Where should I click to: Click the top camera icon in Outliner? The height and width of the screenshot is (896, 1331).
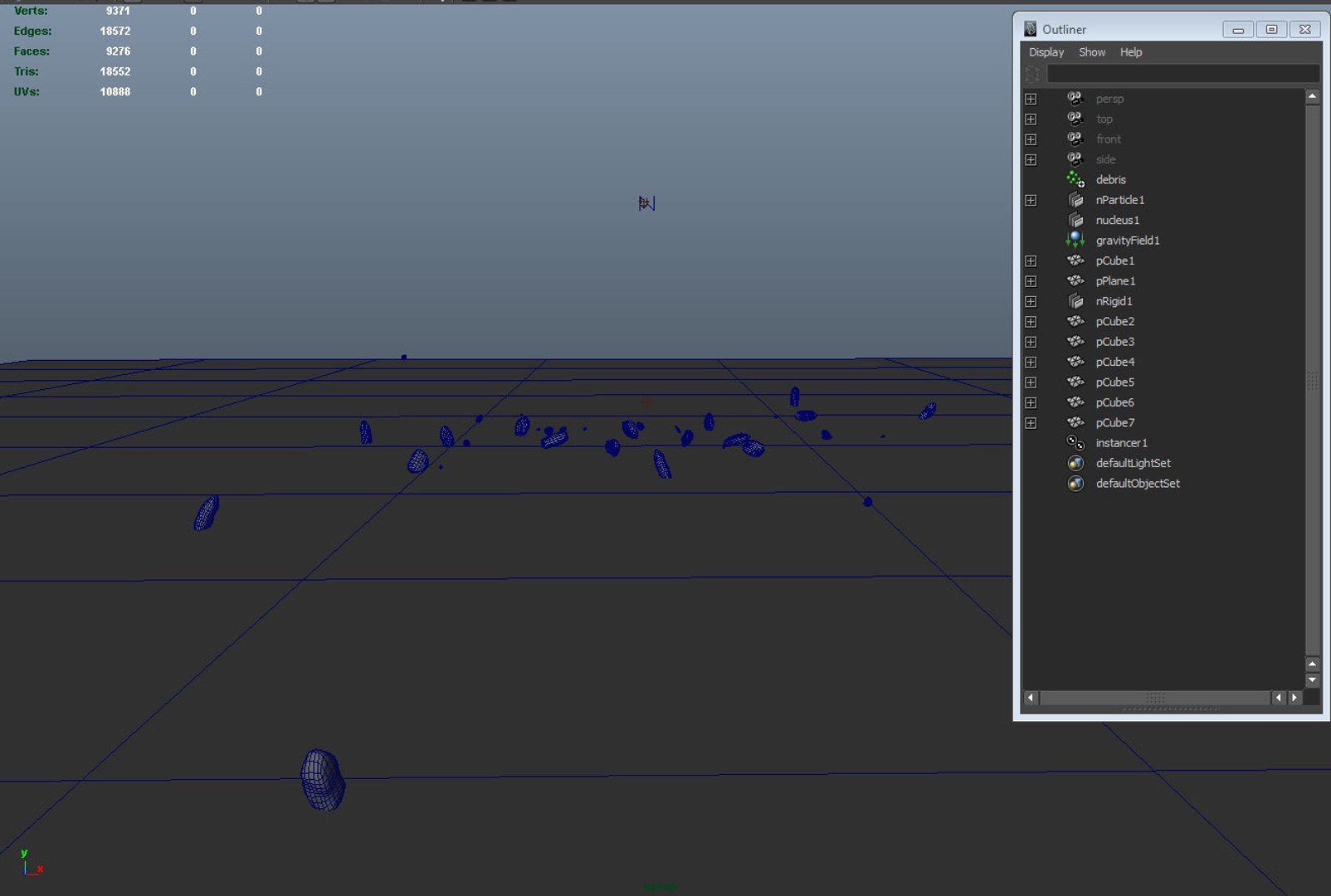(x=1075, y=119)
